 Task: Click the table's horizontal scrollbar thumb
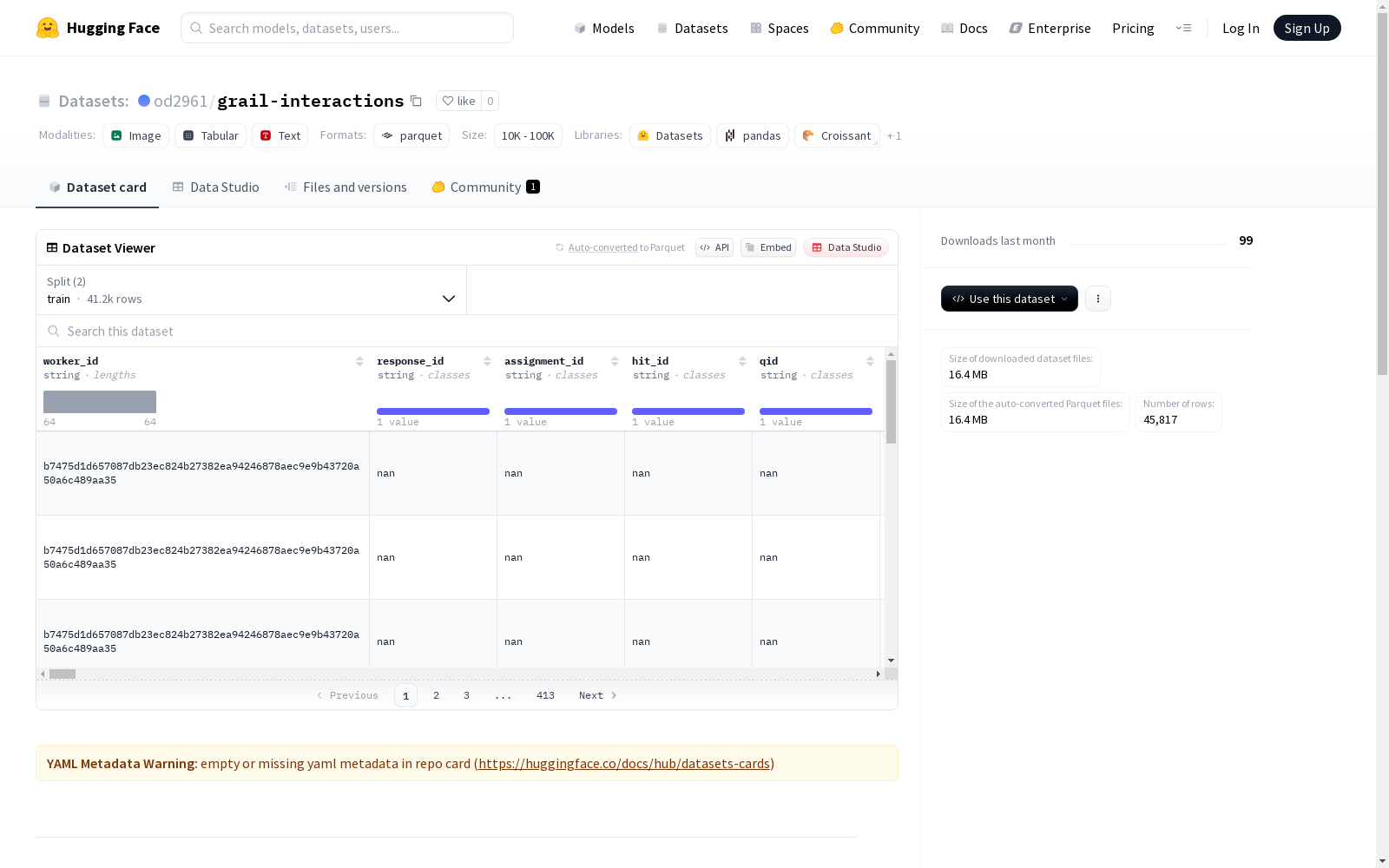tap(63, 674)
